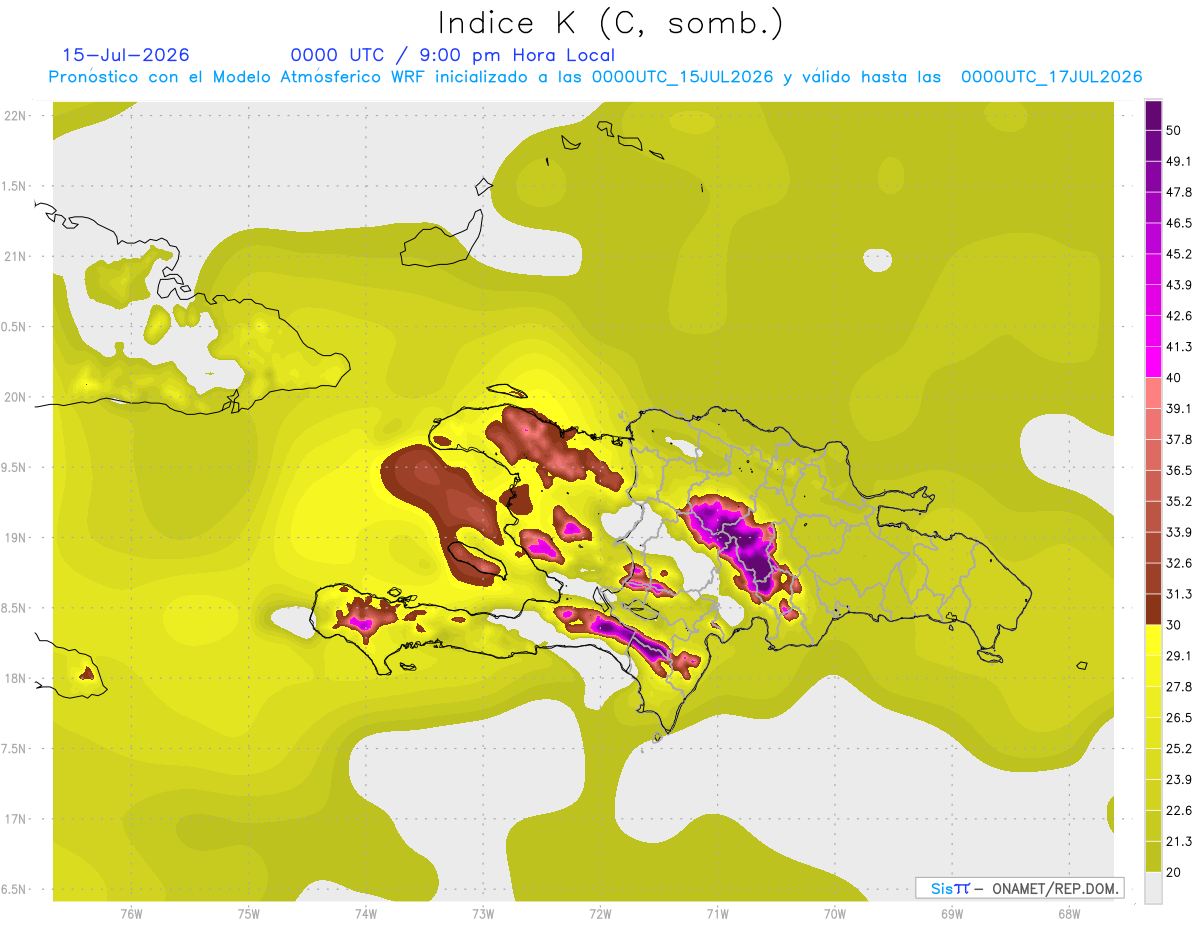The image size is (1200, 927).
Task: Click the colorbar label "20"
Action: point(1174,872)
